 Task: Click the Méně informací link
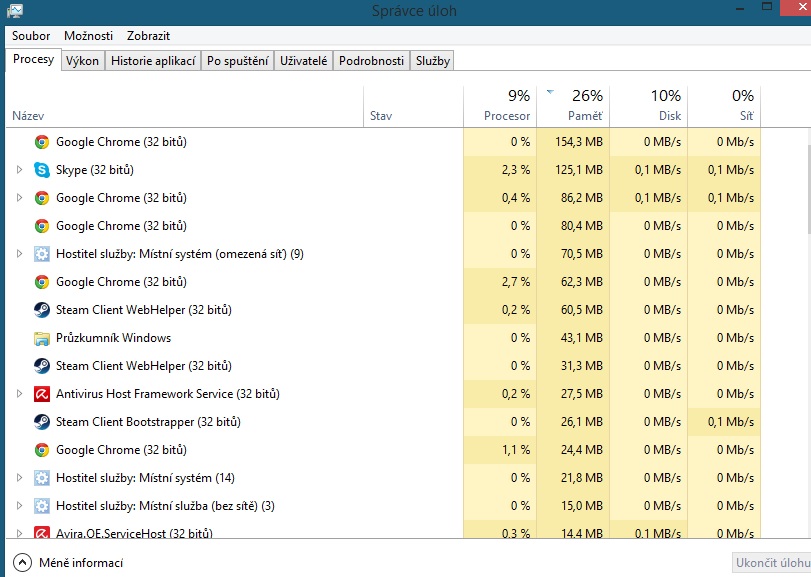pos(81,563)
